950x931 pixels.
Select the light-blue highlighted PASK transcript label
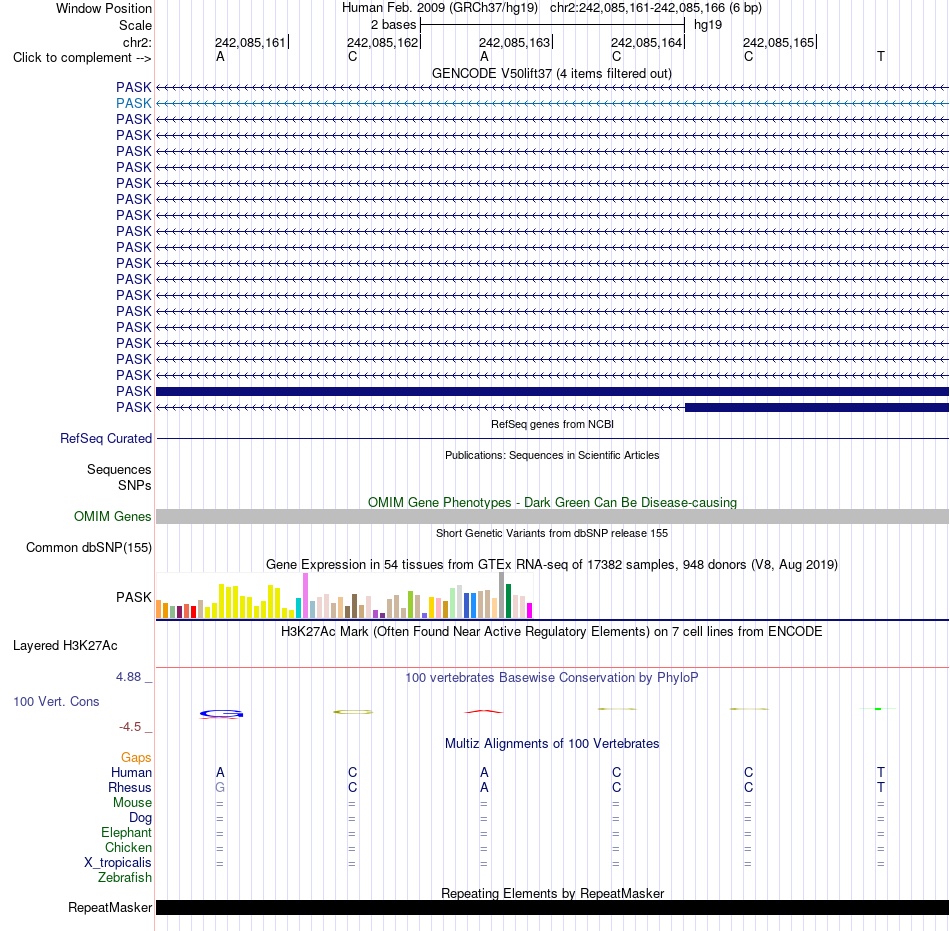(133, 104)
